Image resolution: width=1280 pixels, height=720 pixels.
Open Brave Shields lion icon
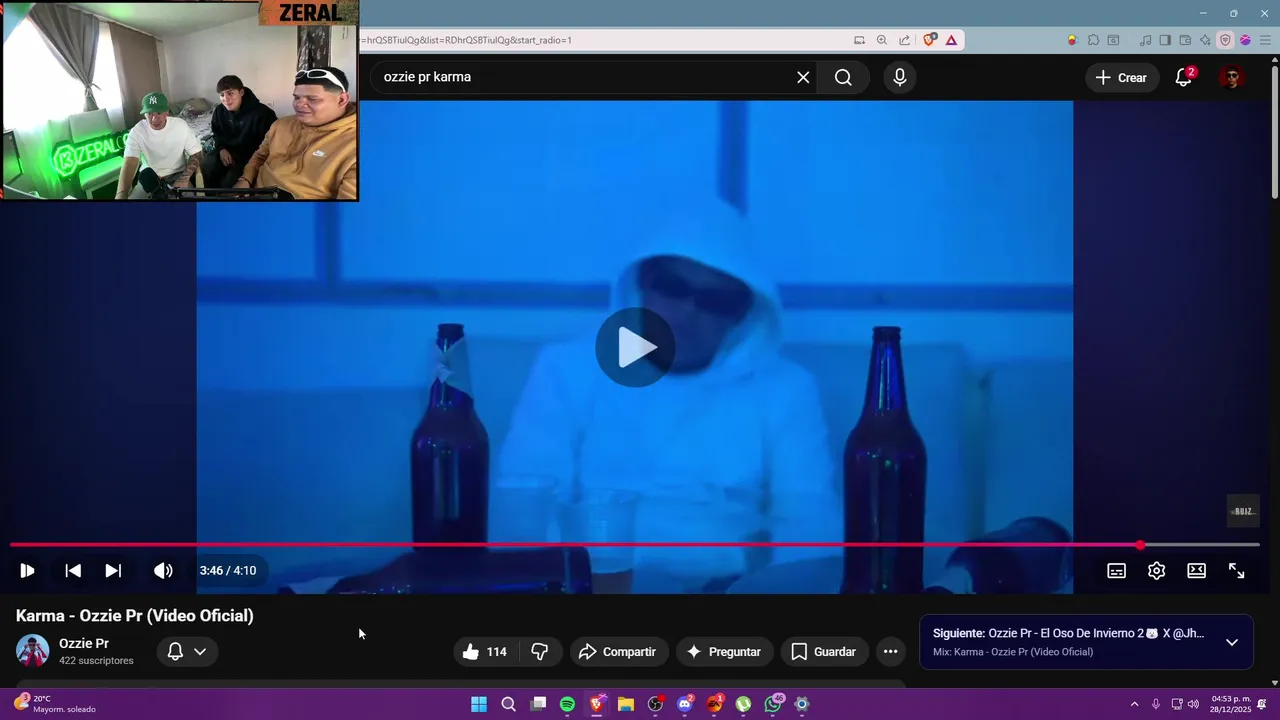point(930,40)
